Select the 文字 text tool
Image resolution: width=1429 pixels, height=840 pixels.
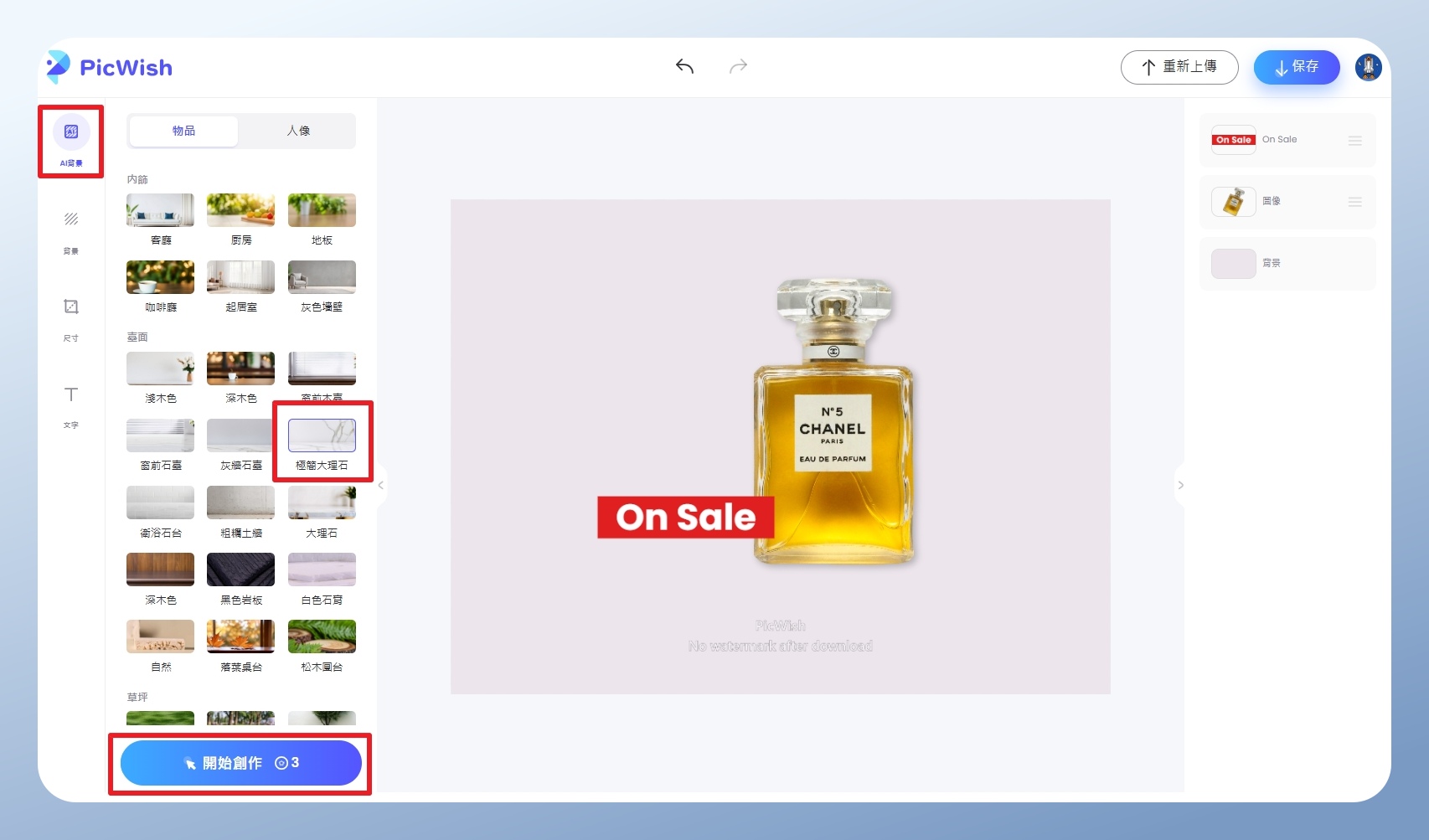(x=71, y=395)
